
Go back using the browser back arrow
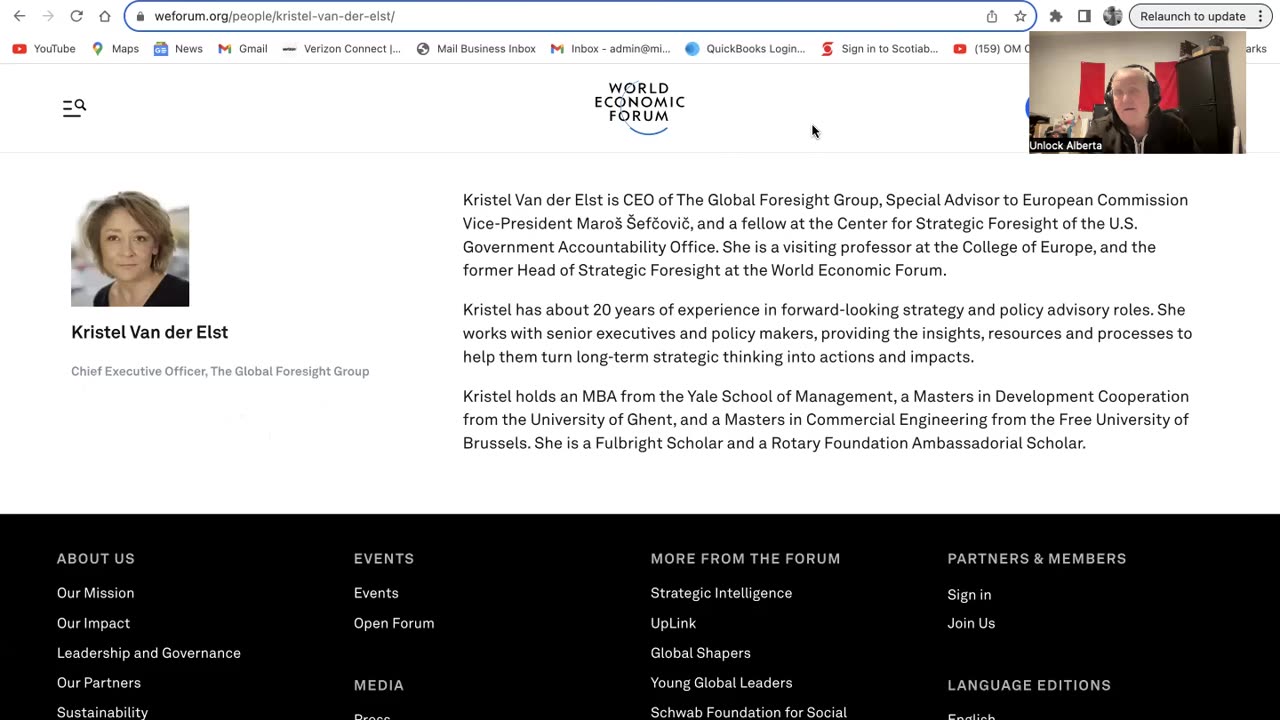click(19, 16)
